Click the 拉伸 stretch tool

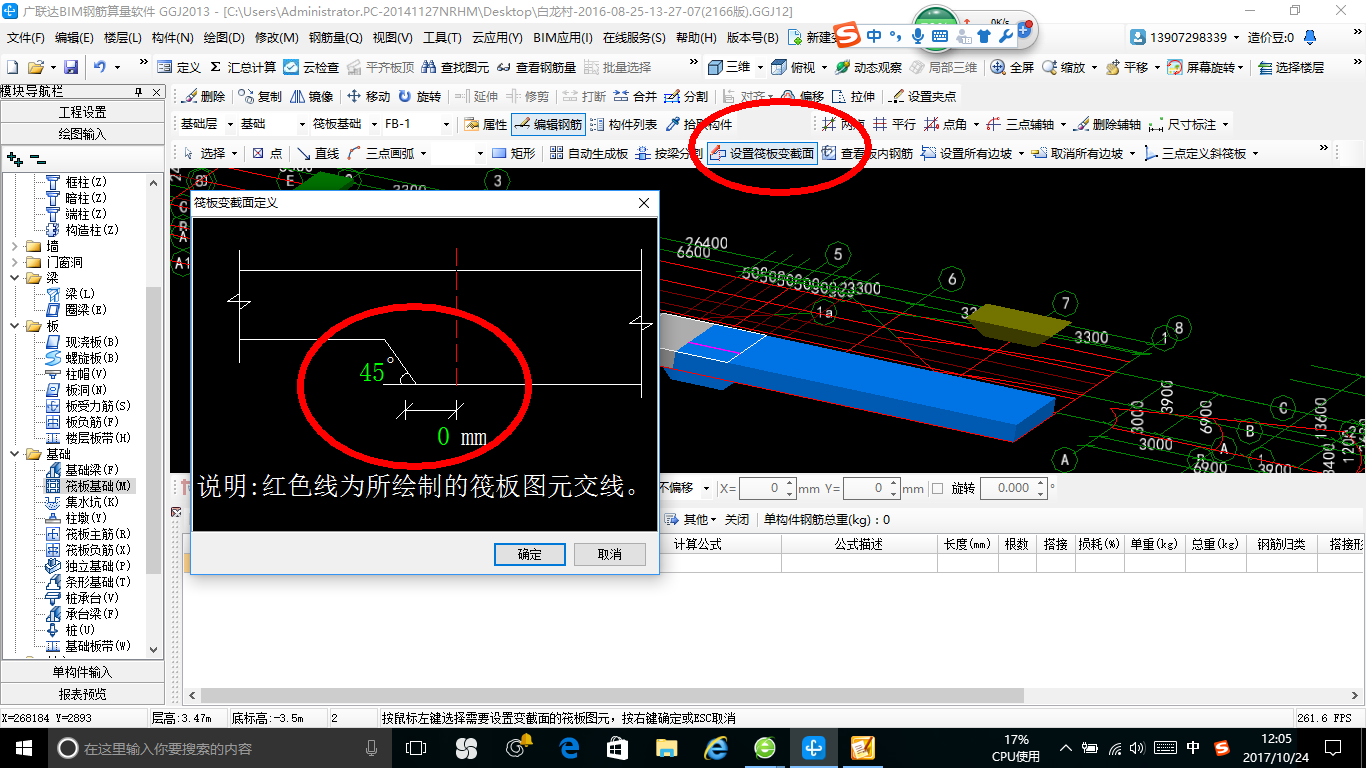click(x=853, y=96)
